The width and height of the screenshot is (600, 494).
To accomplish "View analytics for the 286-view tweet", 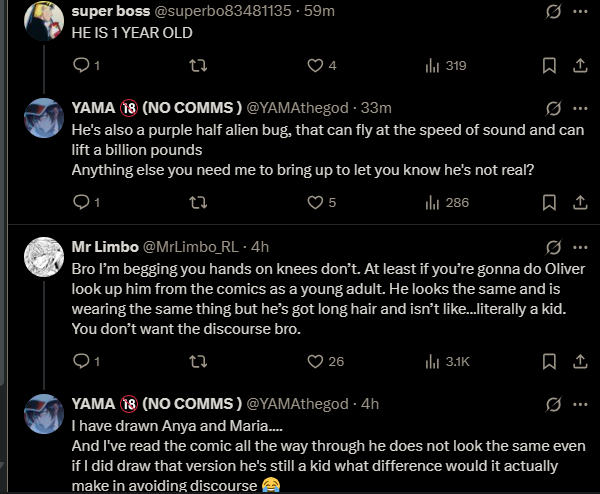I will pyautogui.click(x=447, y=202).
